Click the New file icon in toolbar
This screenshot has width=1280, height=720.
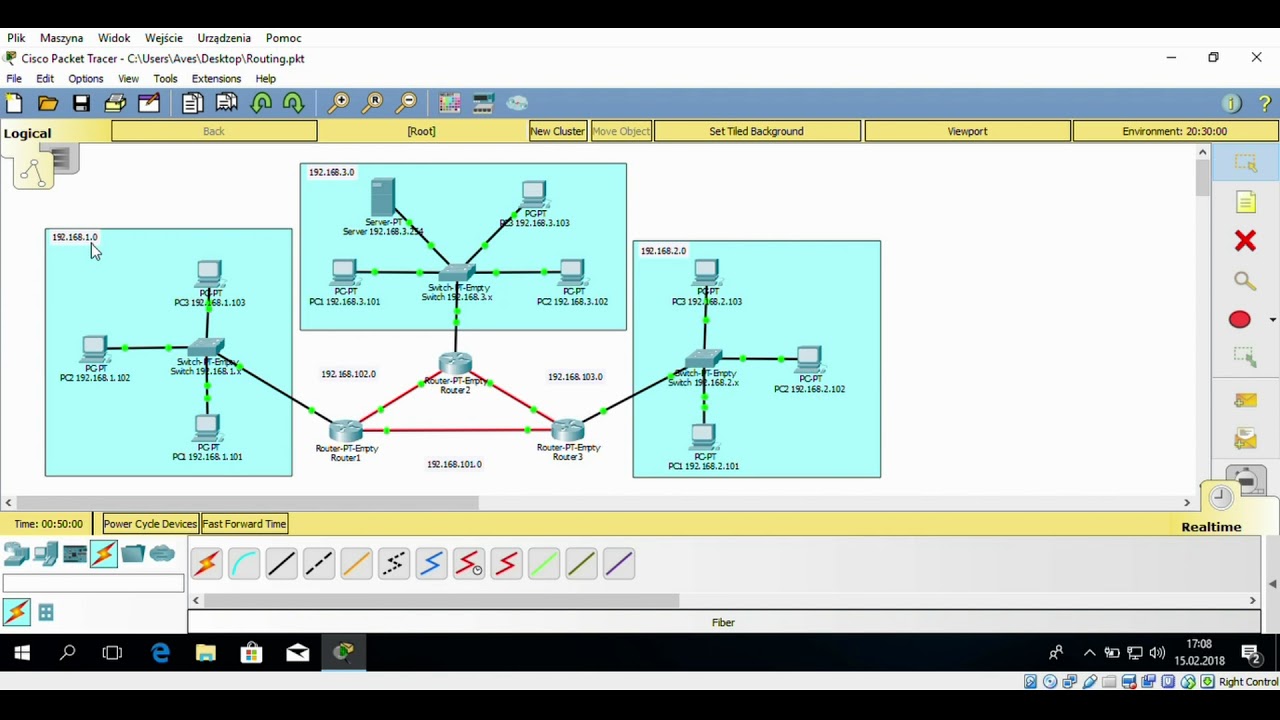tap(14, 103)
